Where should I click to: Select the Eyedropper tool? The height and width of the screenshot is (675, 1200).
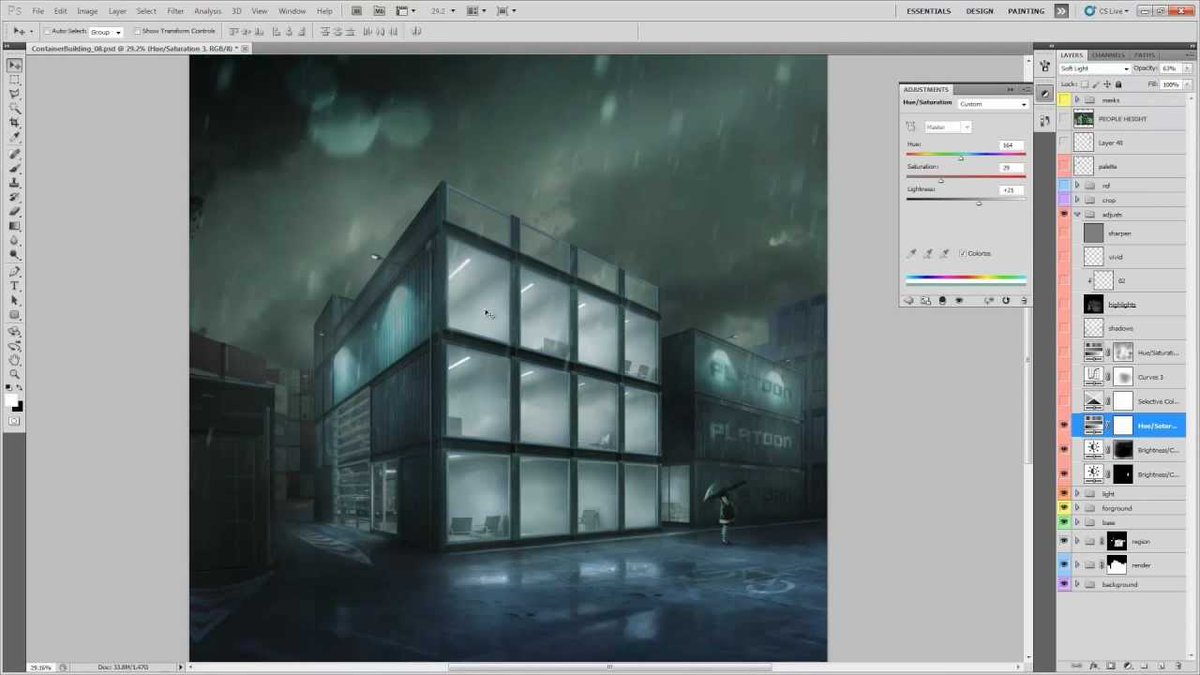15,136
